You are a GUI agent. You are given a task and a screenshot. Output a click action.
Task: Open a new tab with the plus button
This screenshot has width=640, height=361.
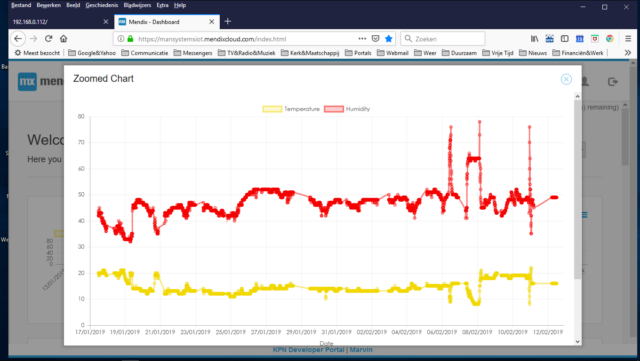point(228,21)
